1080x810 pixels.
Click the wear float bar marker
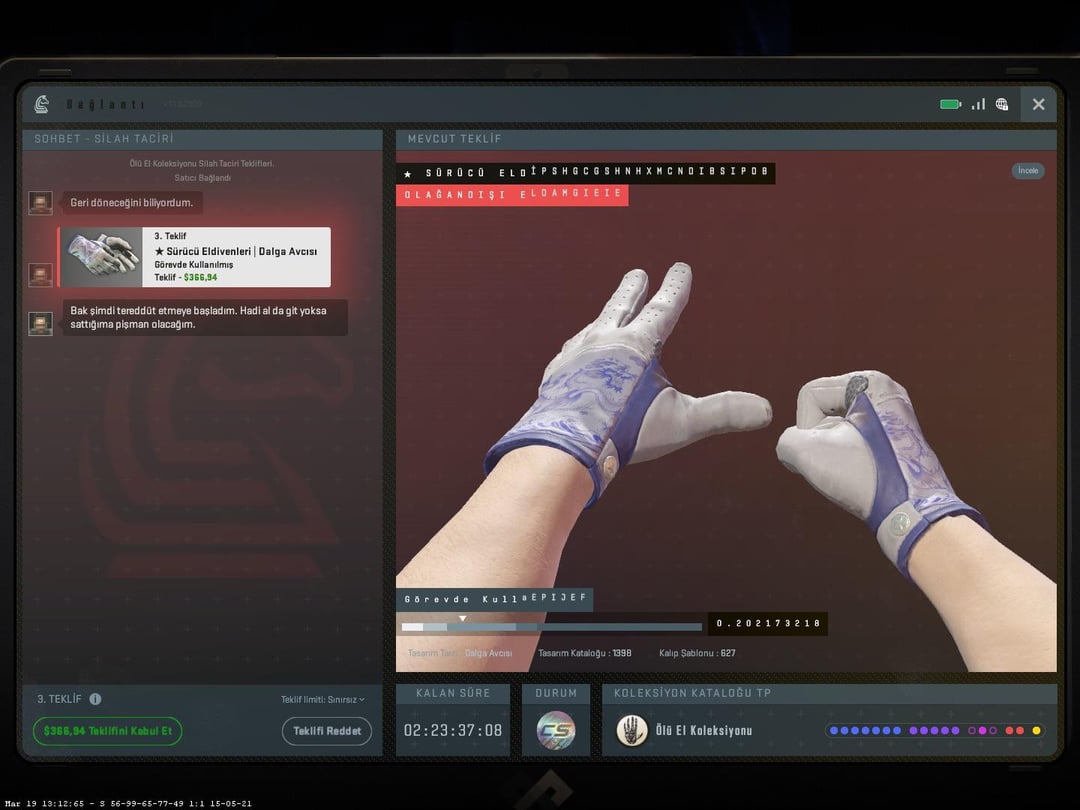pos(462,619)
